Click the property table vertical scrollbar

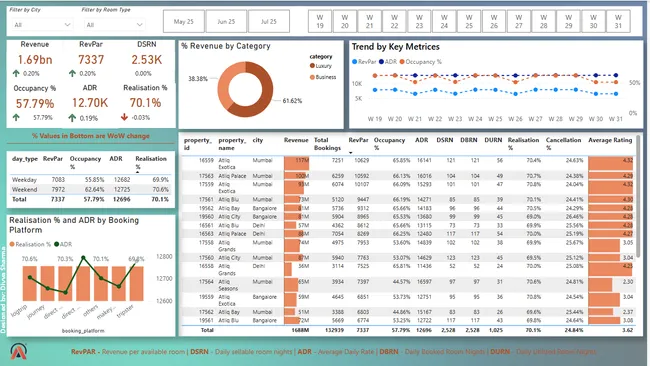(x=638, y=195)
